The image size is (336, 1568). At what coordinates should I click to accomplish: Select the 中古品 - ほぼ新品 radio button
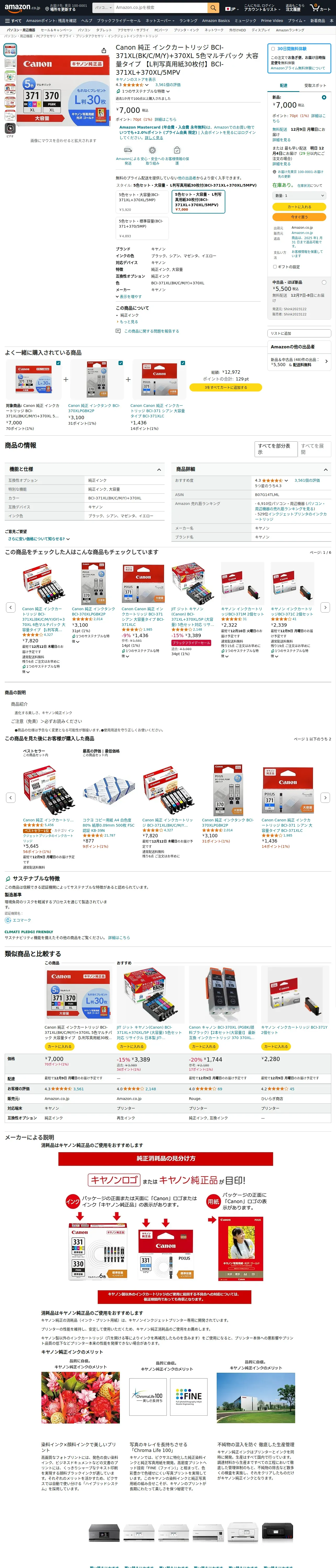(324, 283)
